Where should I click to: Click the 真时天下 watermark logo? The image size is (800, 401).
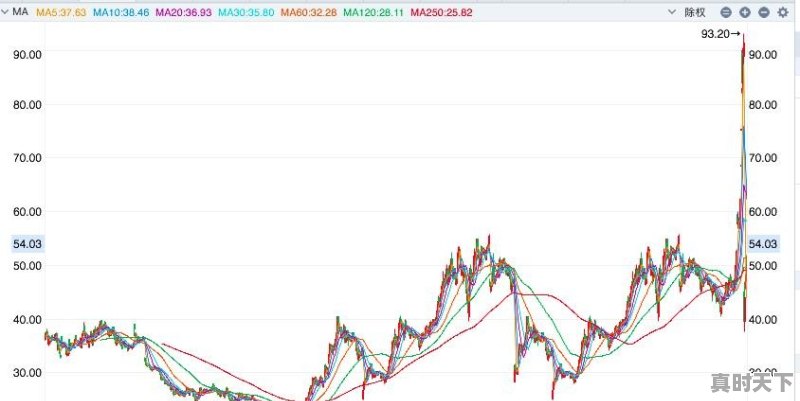[x=750, y=383]
